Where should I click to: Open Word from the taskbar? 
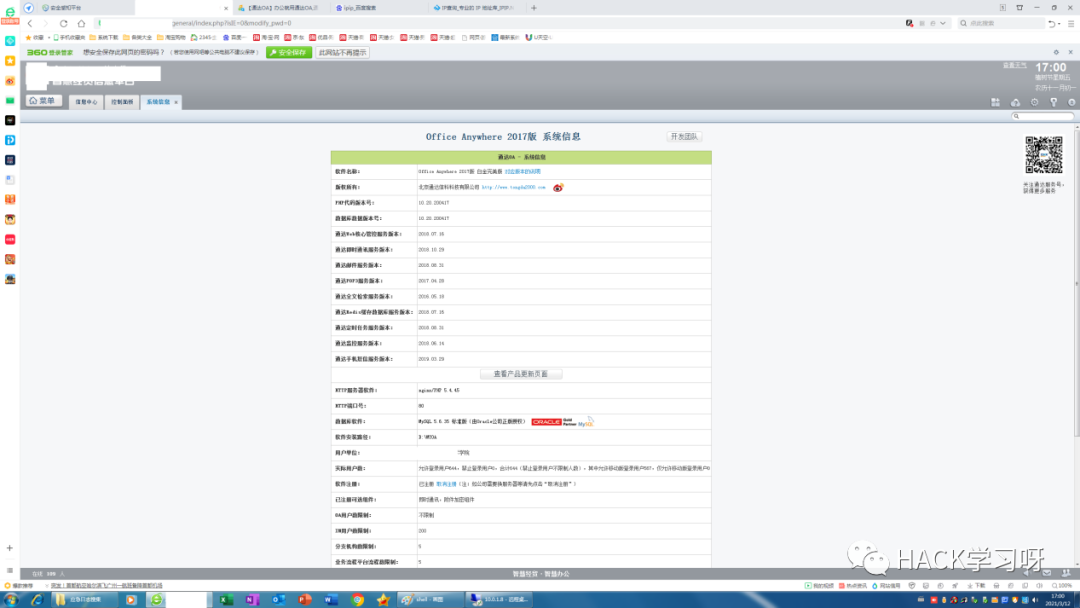(331, 600)
